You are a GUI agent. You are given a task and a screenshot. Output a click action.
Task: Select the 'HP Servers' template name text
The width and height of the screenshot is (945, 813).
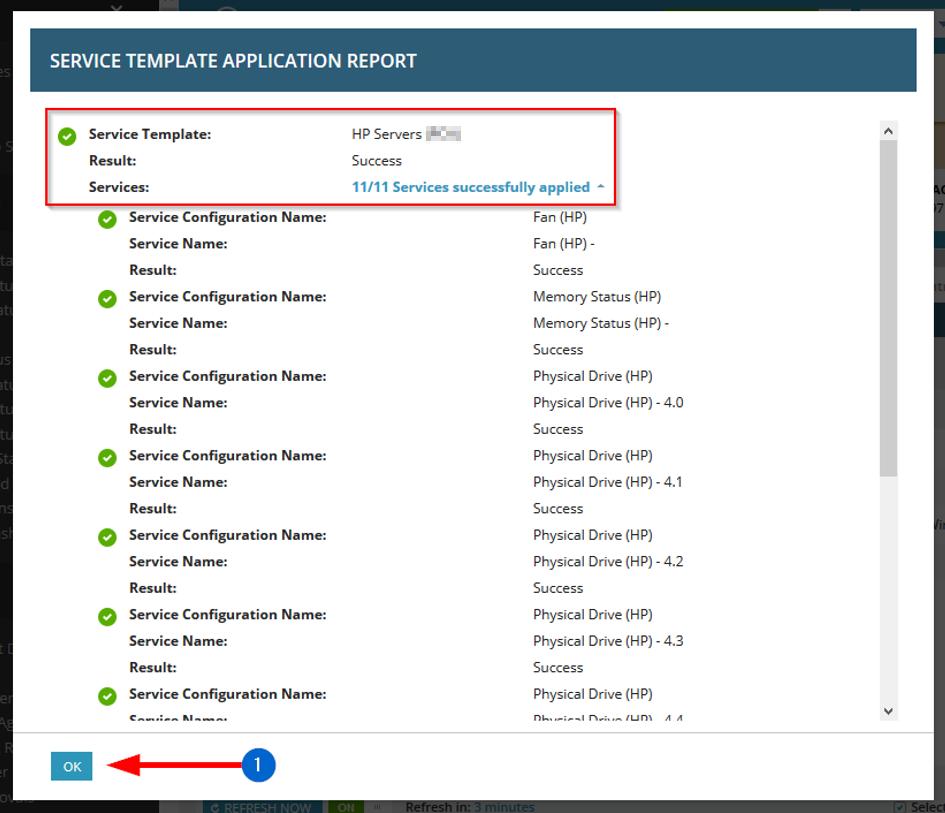[386, 134]
